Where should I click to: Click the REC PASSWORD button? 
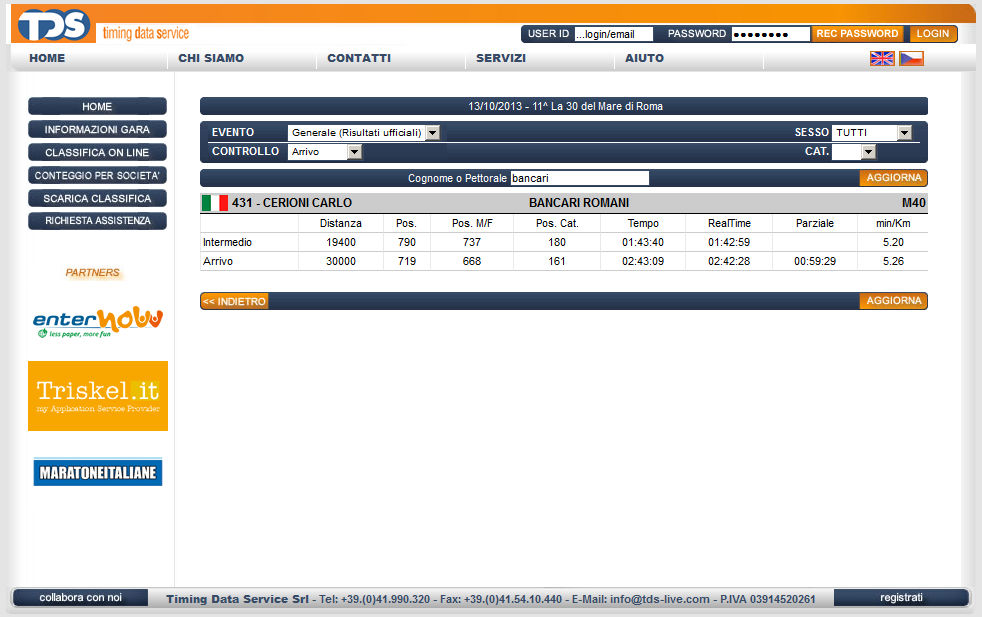(x=857, y=34)
